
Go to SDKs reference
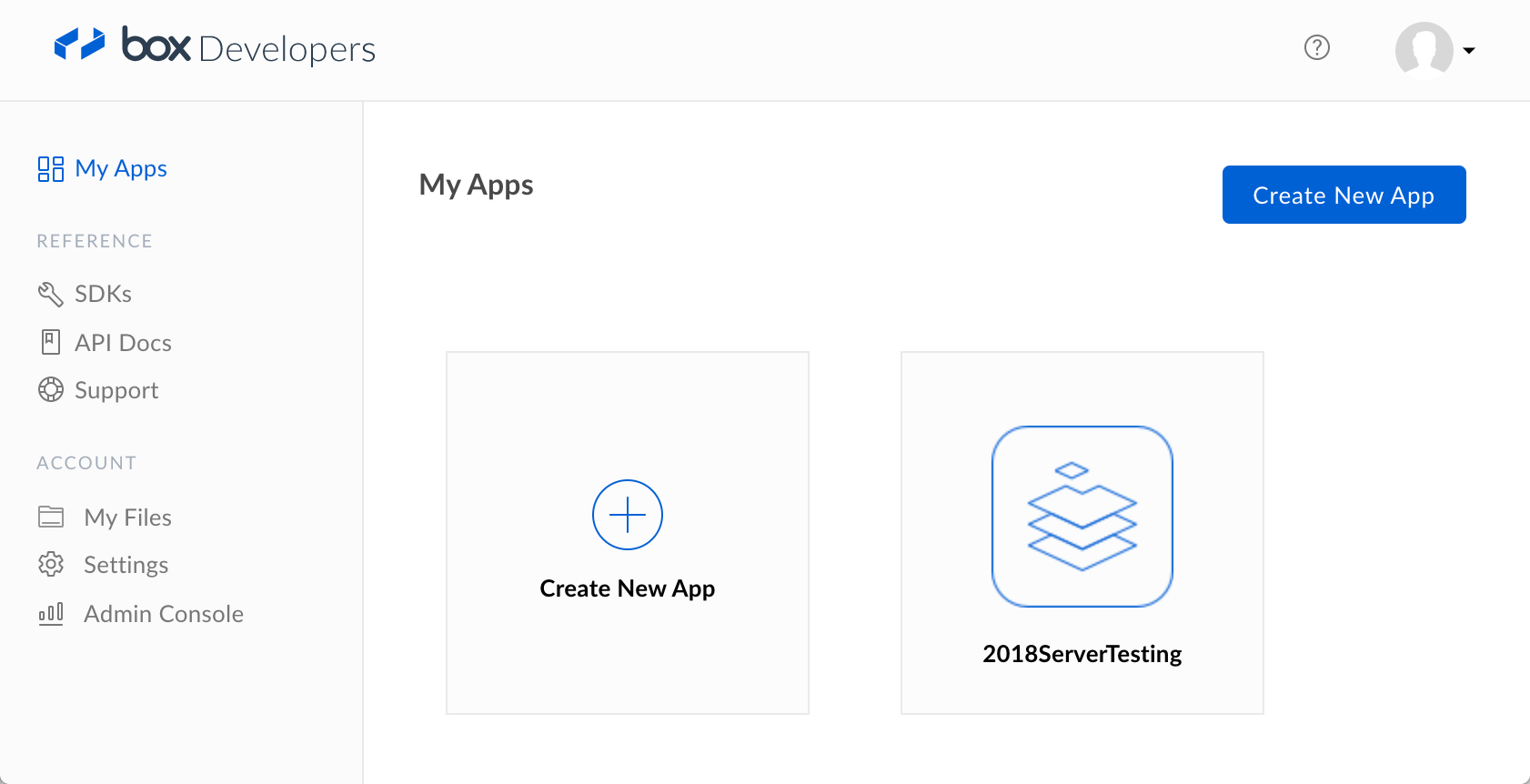coord(103,294)
